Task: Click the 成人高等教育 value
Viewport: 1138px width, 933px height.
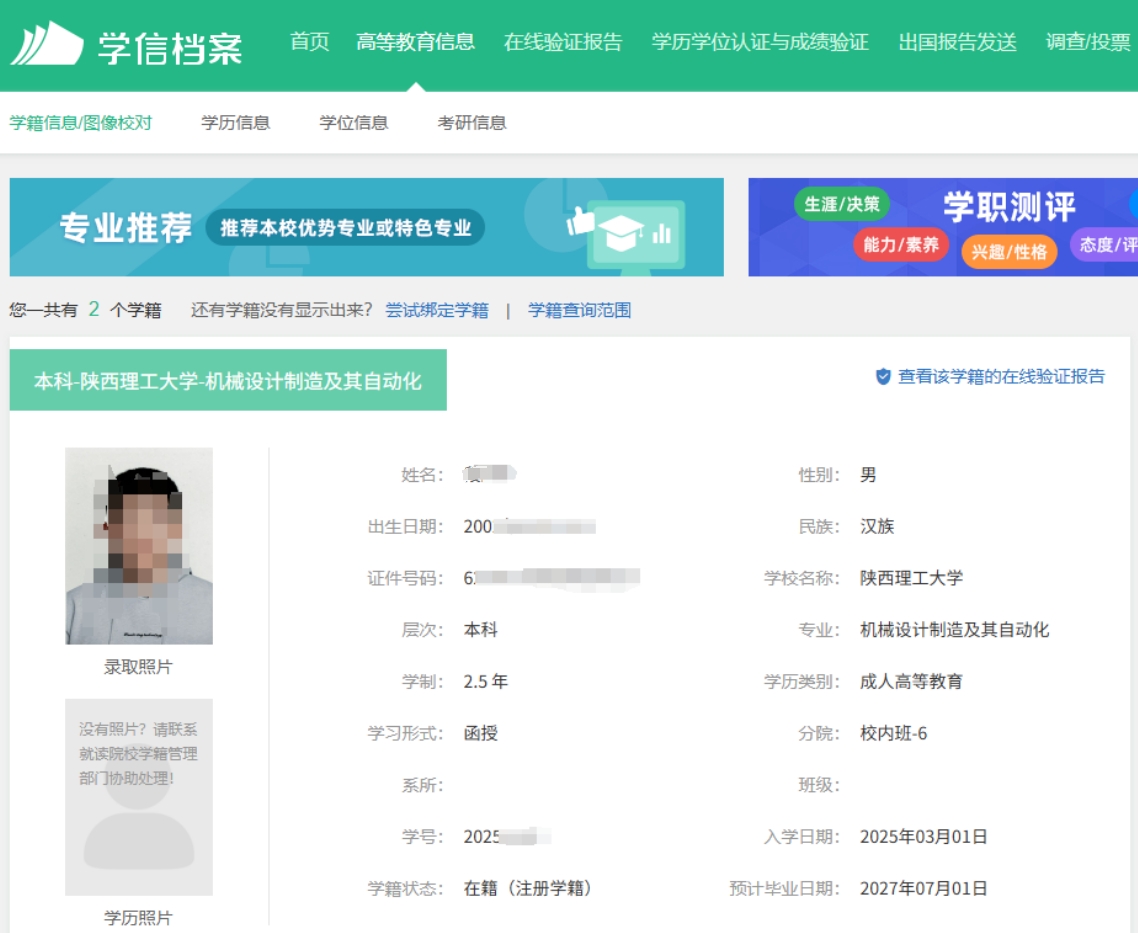Action: [912, 681]
